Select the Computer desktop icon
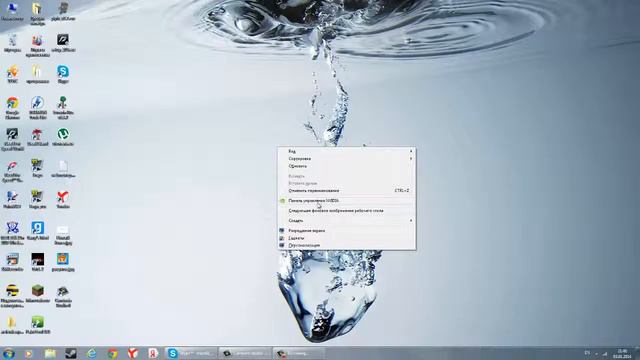 [12, 11]
